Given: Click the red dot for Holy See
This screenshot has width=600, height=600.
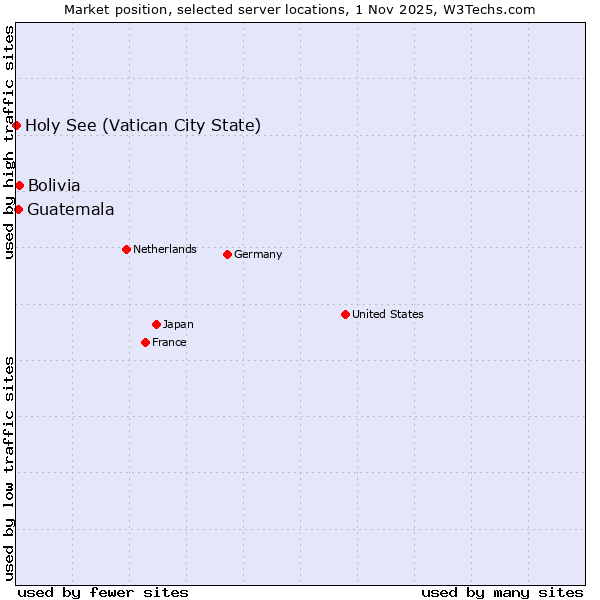Looking at the screenshot, I should 17,125.
